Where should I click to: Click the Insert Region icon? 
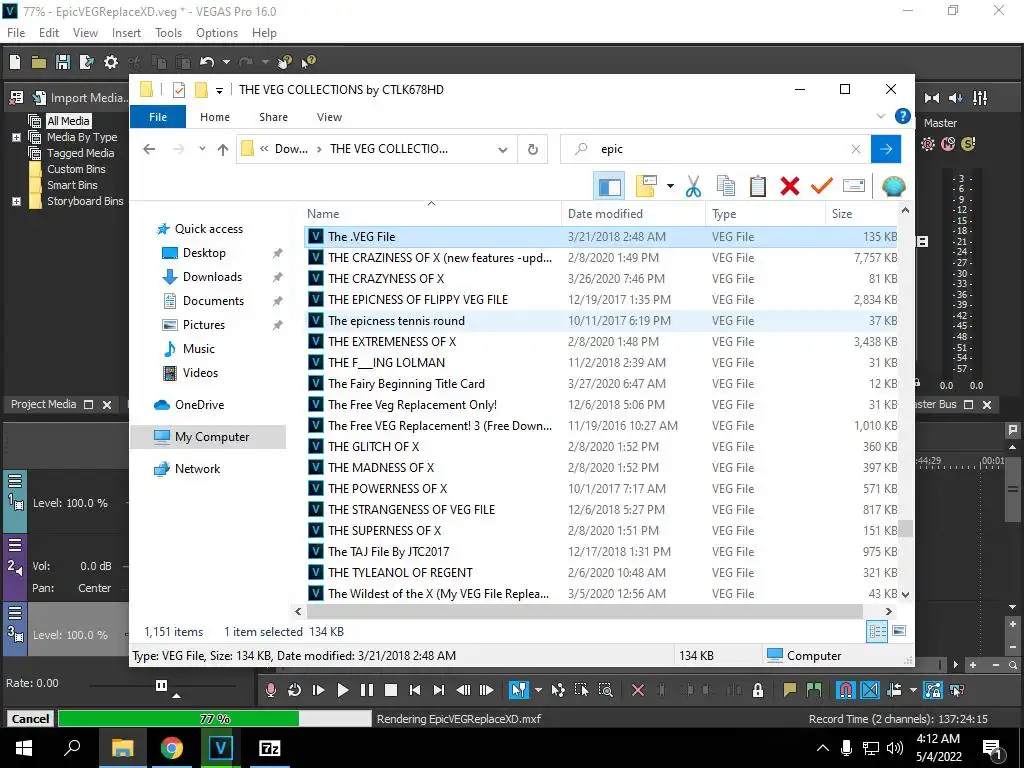[x=814, y=690]
